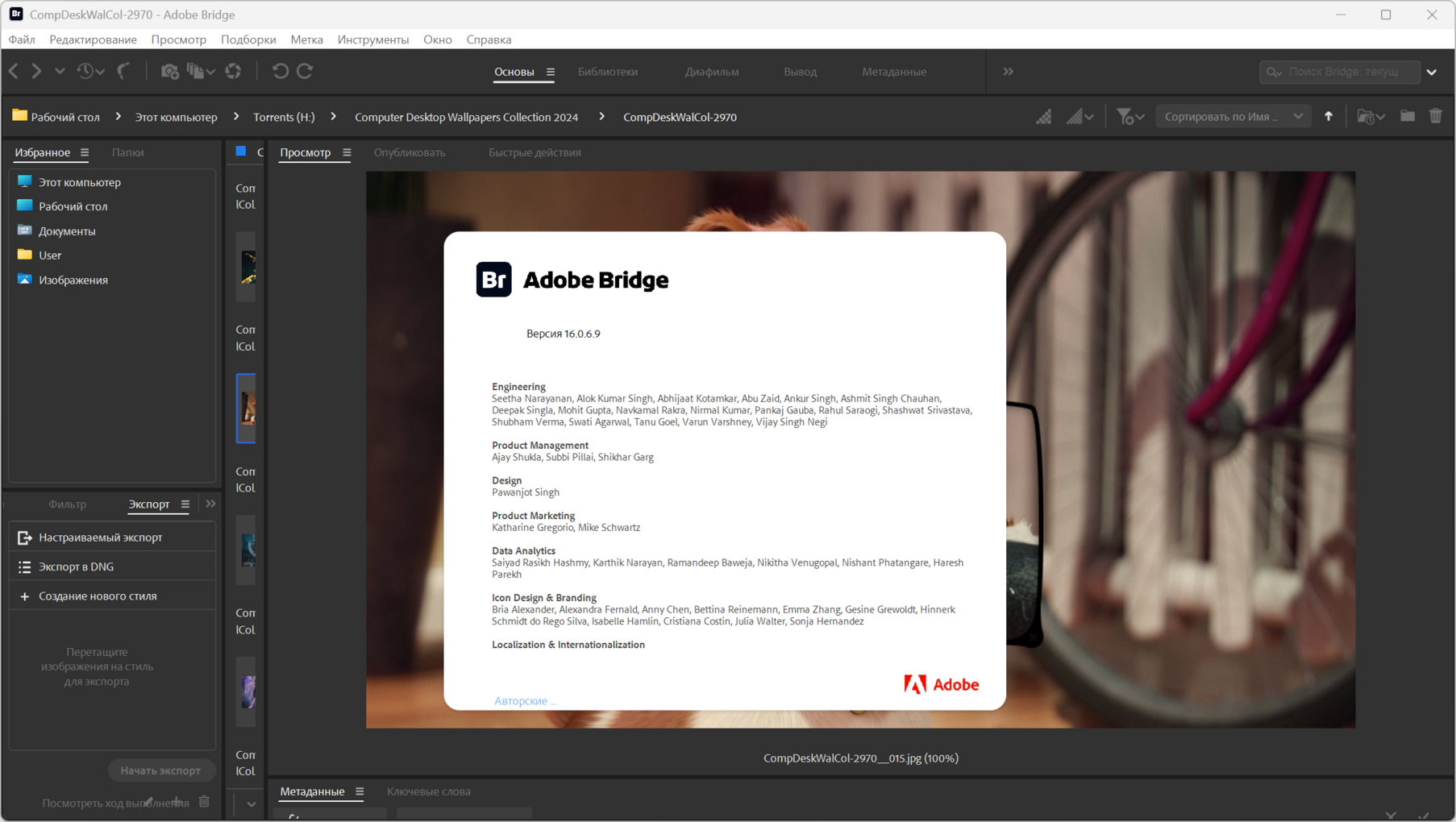Image resolution: width=1456 pixels, height=822 pixels.
Task: Click chevron after Рабочий стол in path
Action: pos(118,117)
